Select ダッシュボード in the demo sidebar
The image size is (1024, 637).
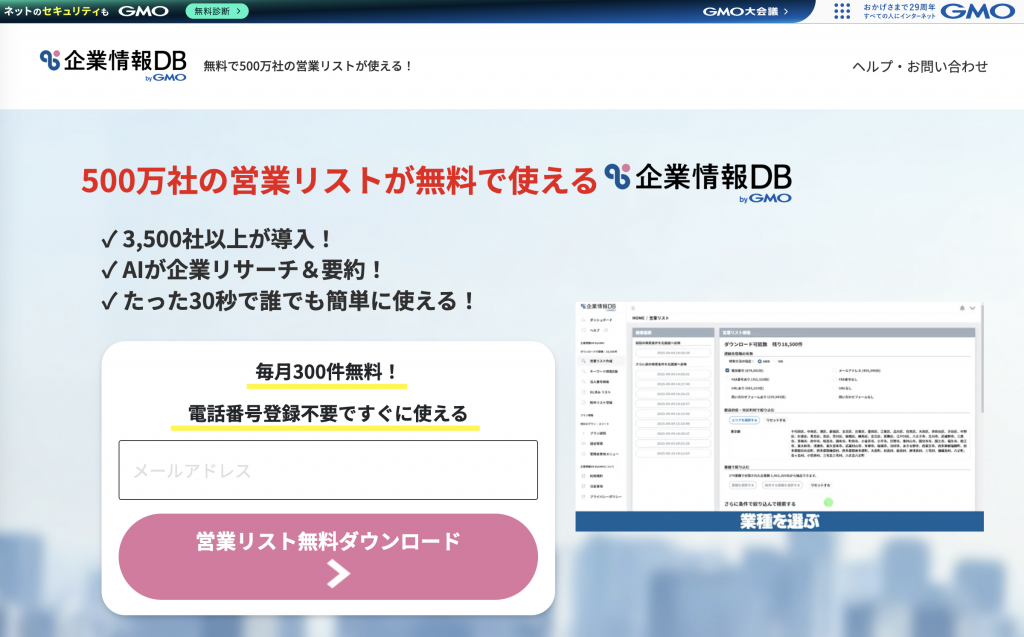600,319
